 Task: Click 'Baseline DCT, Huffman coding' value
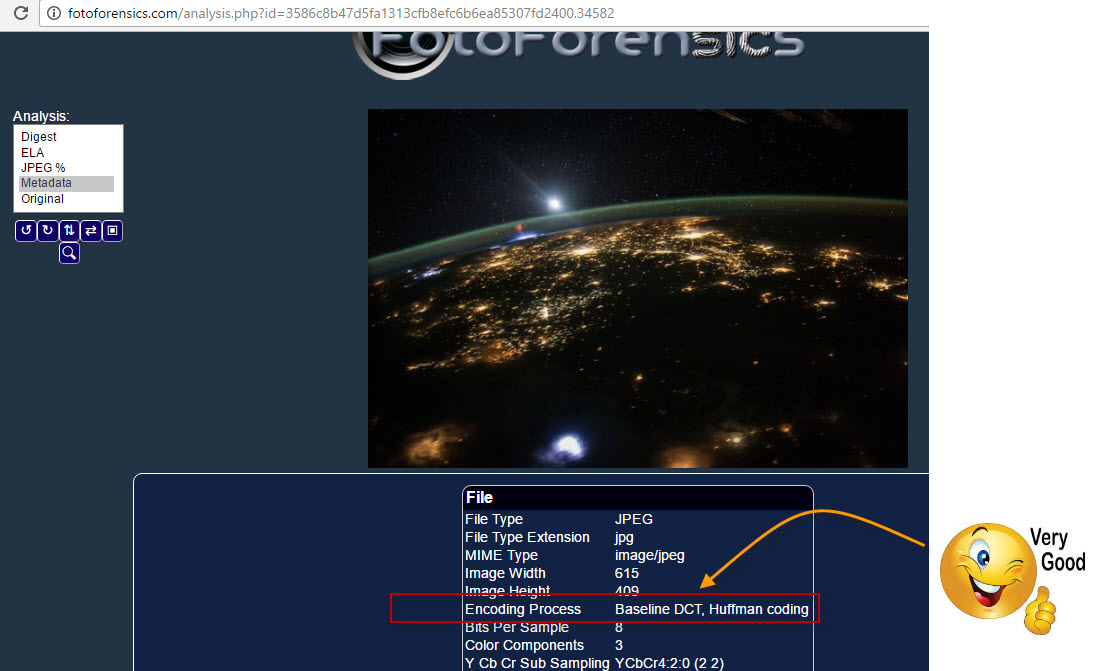click(712, 610)
